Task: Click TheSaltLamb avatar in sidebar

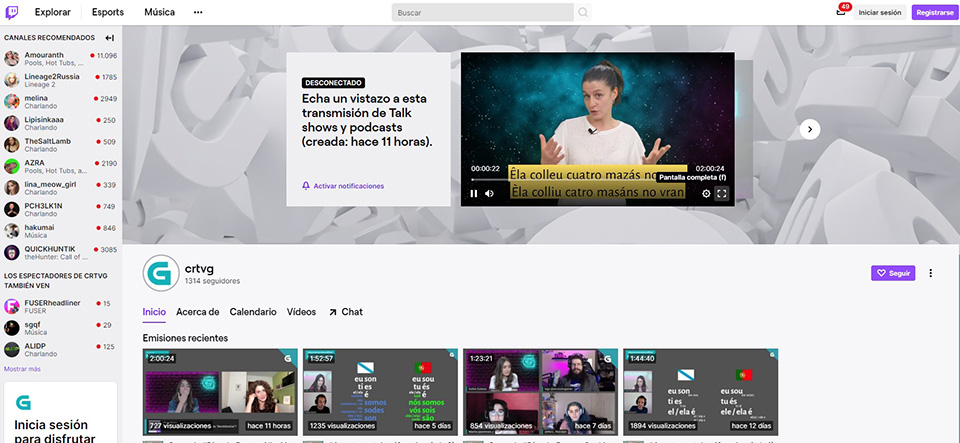Action: 12,145
